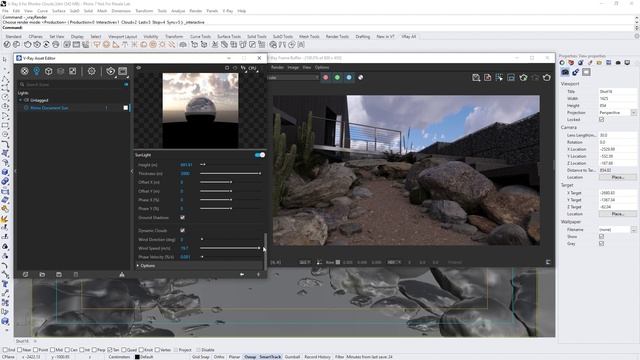This screenshot has width=640, height=360.
Task: Open the File menu
Action: click(x=5, y=11)
